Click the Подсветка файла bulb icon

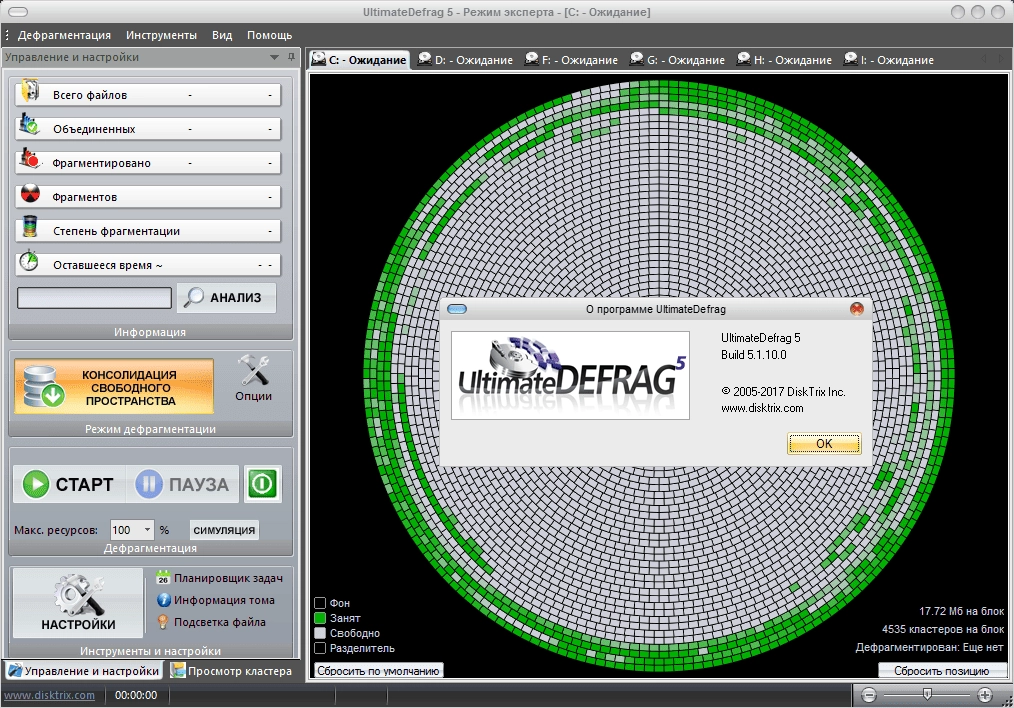pos(163,622)
